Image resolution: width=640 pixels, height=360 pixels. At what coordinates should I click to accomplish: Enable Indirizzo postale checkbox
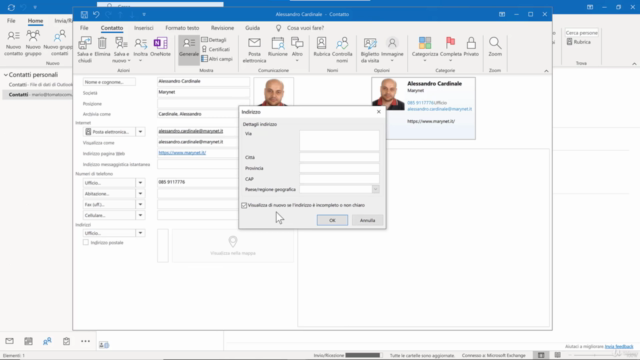click(x=86, y=242)
